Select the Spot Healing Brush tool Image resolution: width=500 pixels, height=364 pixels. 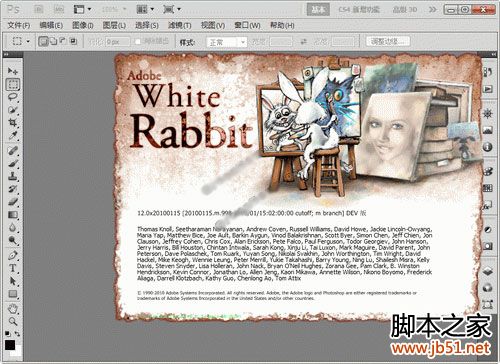[x=13, y=151]
